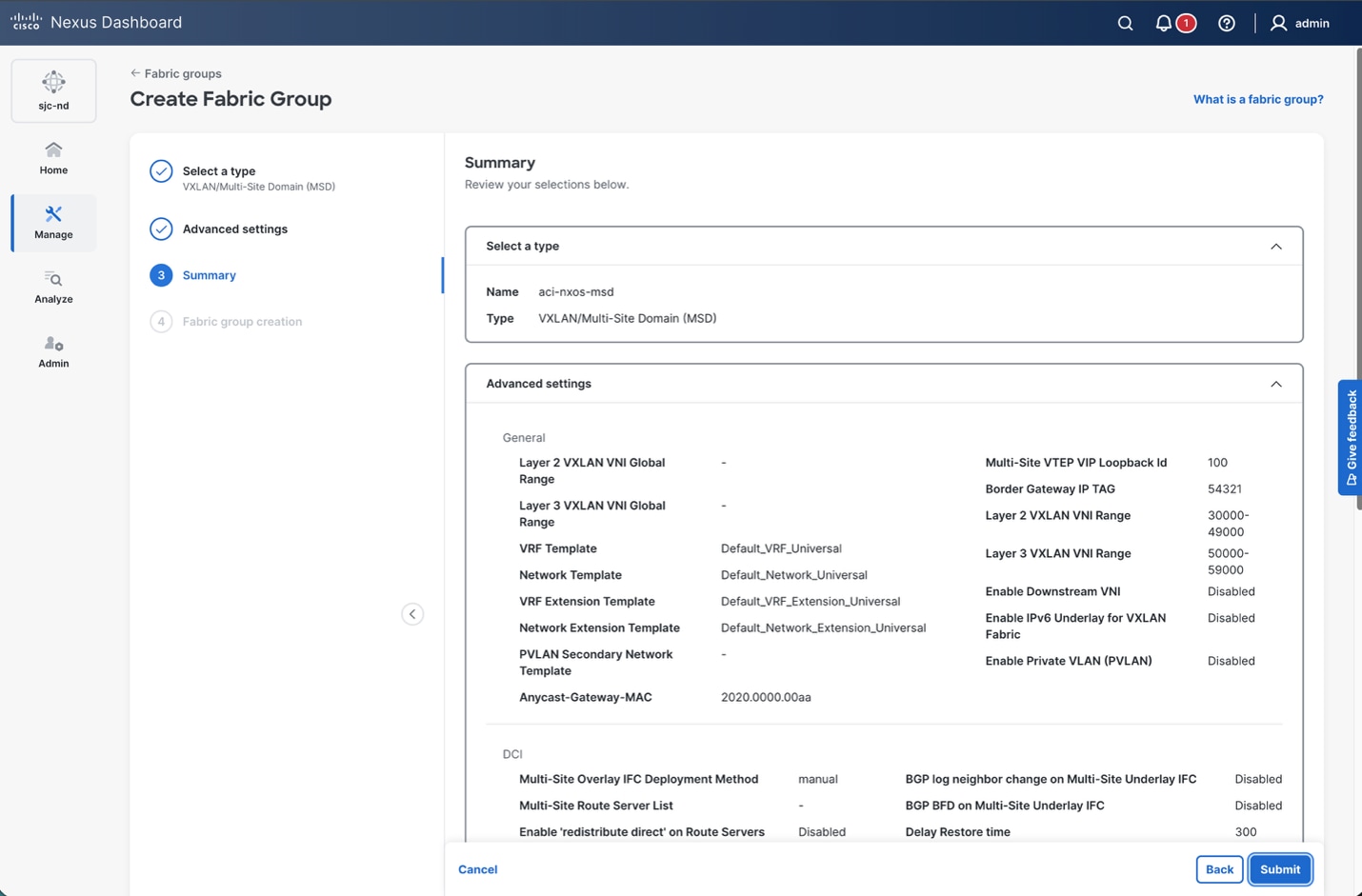The height and width of the screenshot is (896, 1362).
Task: Go to Home in the sidebar
Action: tap(53, 158)
